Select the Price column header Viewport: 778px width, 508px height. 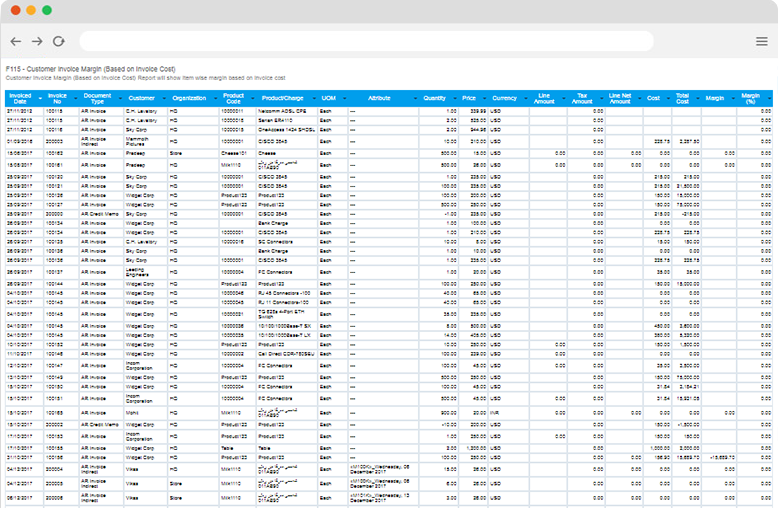point(468,99)
